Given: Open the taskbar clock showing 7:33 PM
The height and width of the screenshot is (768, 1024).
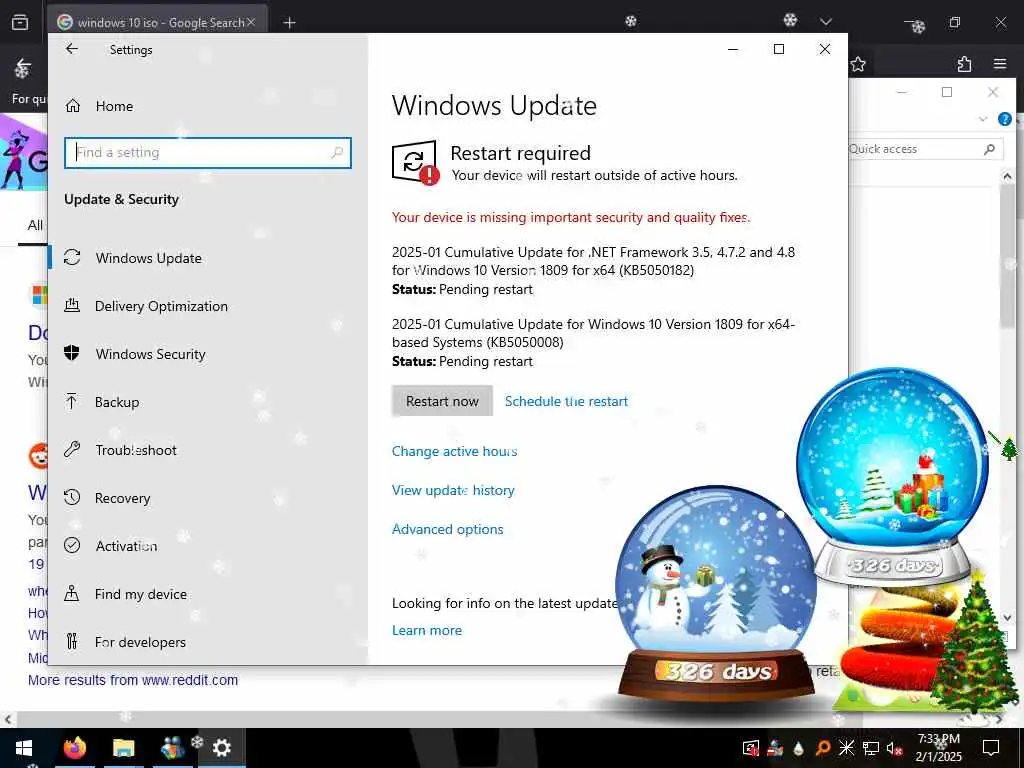Looking at the screenshot, I should click(x=938, y=748).
